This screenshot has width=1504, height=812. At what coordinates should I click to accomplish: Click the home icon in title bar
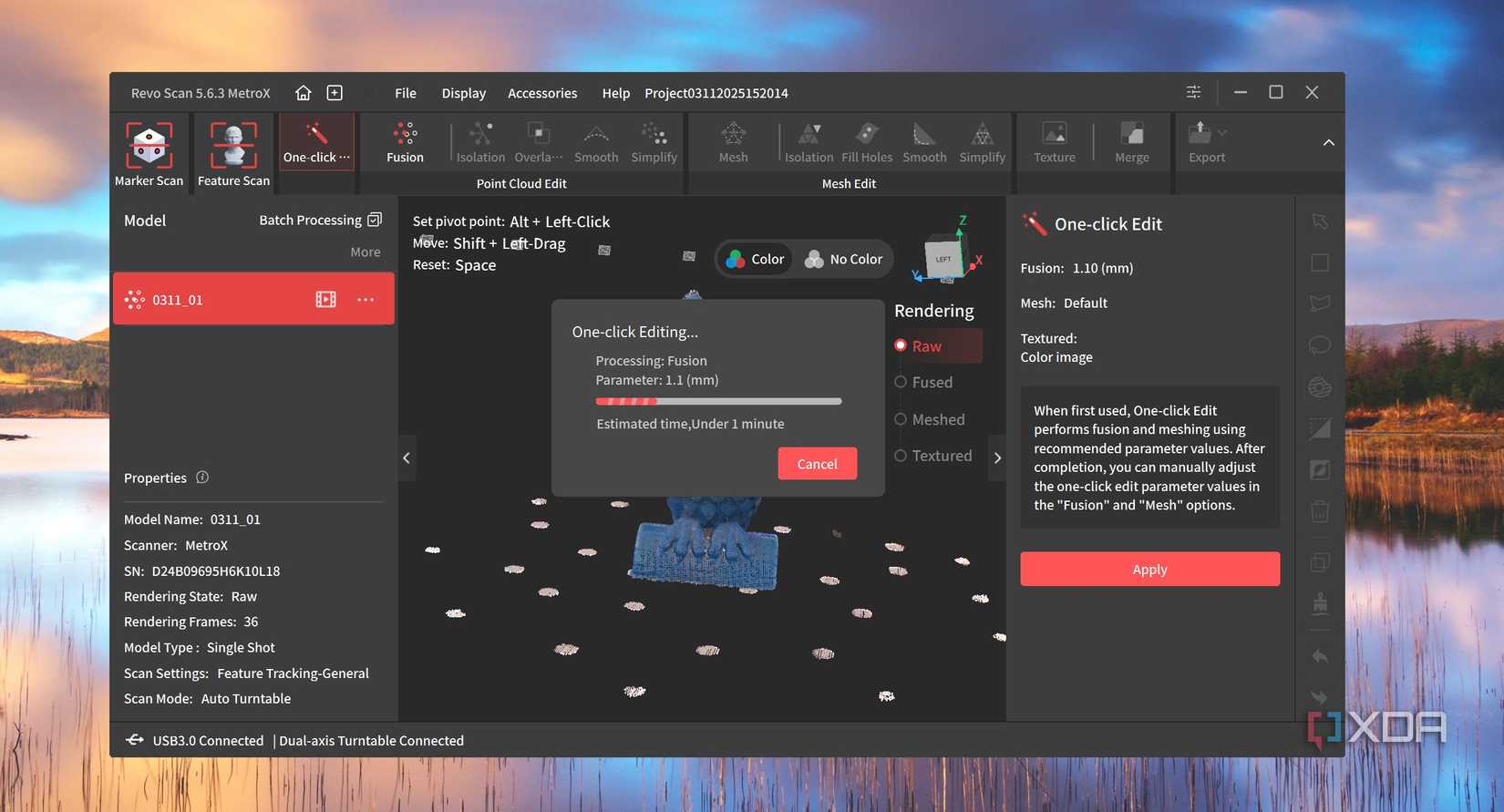304,93
